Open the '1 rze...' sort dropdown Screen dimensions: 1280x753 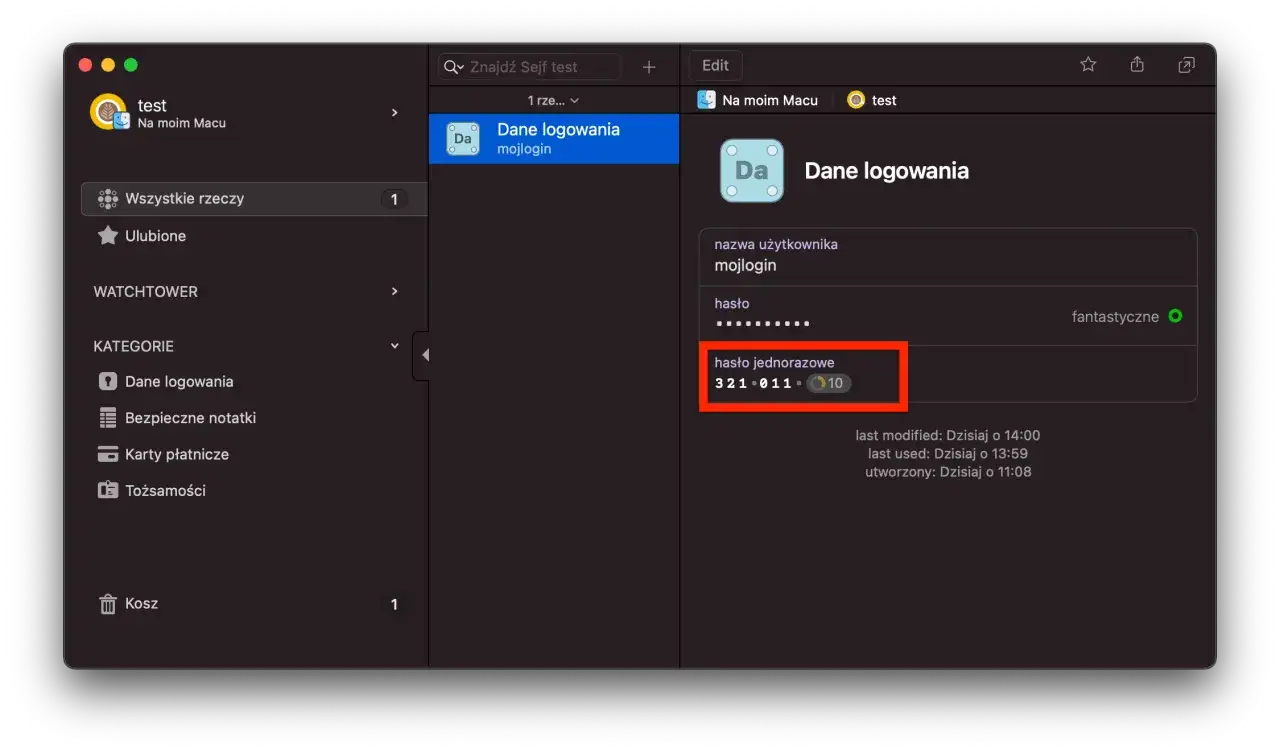pos(554,100)
